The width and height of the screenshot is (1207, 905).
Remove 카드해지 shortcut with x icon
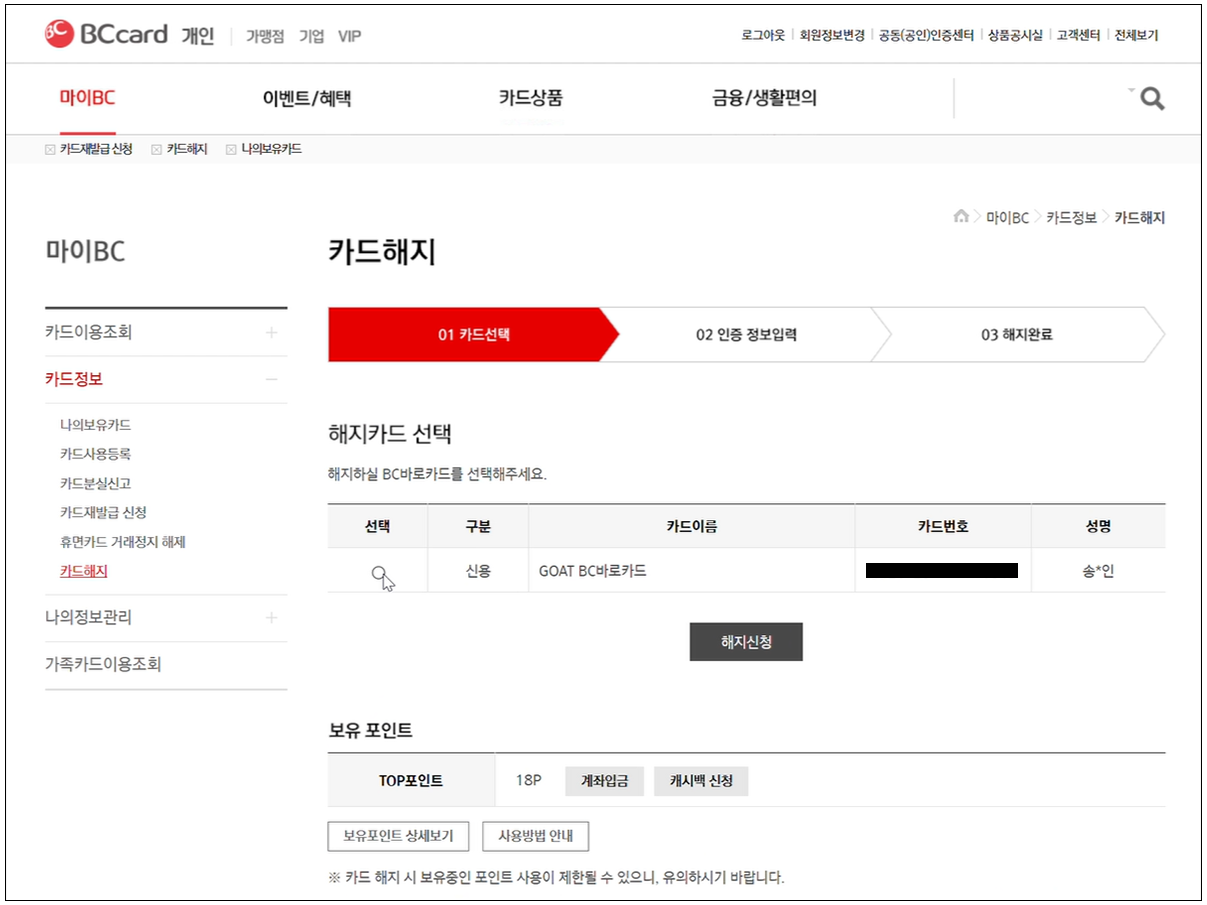coord(156,150)
